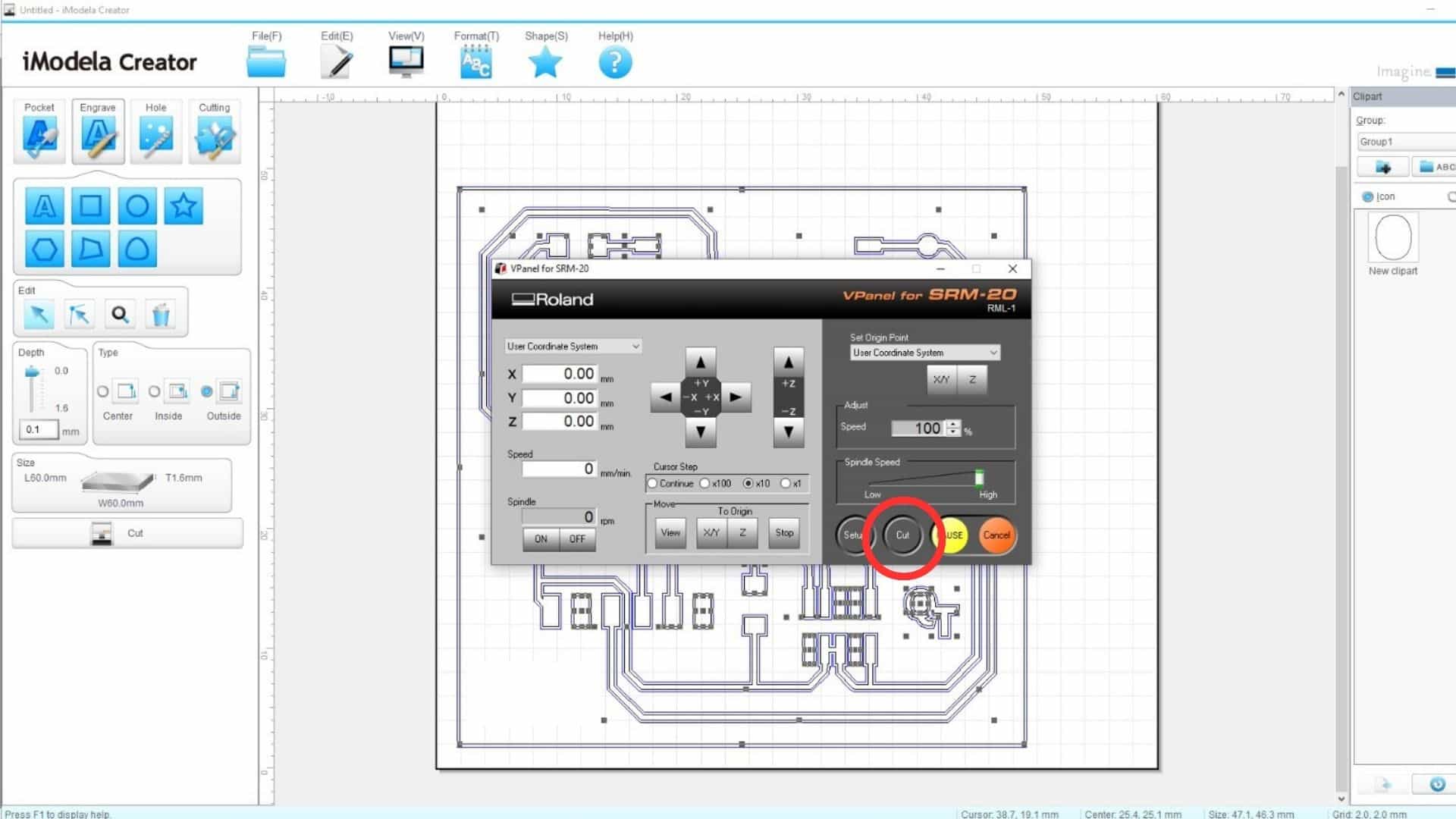Click the orange Cancel button

(996, 535)
